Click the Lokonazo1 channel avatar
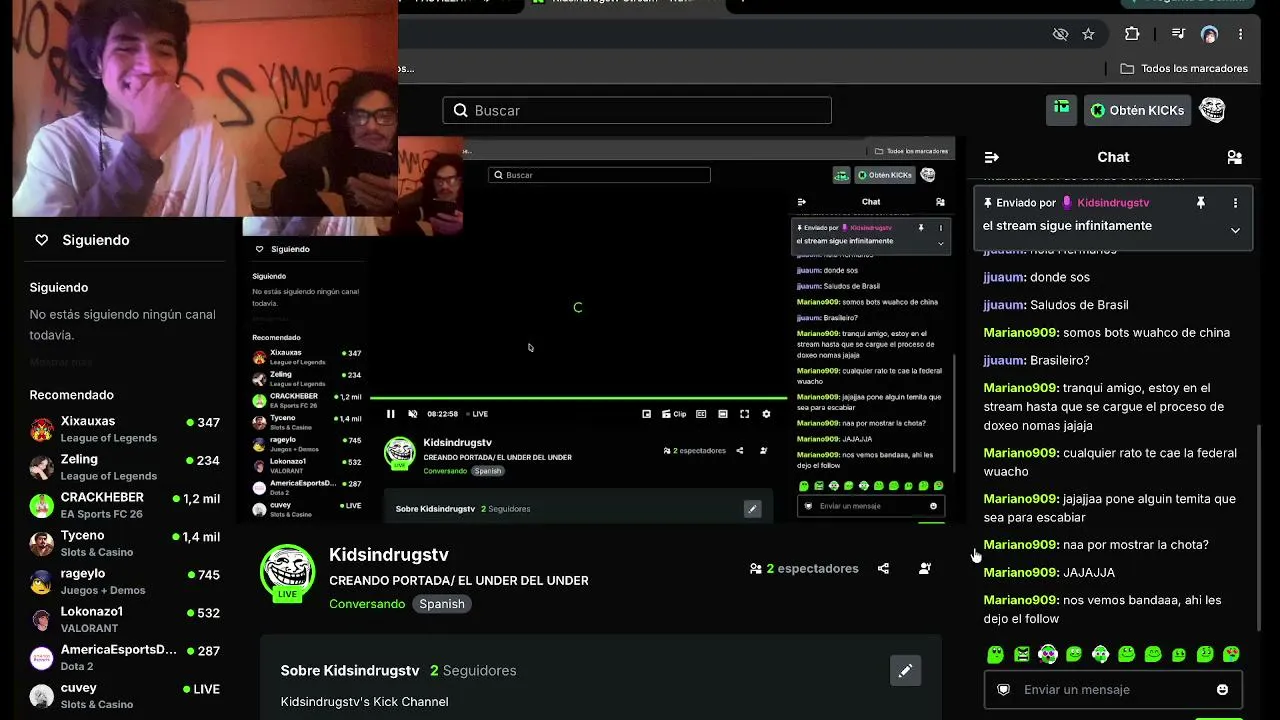This screenshot has height=720, width=1280. [x=41, y=619]
